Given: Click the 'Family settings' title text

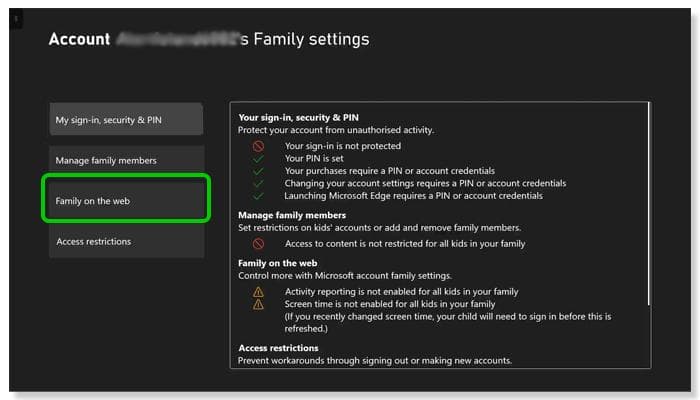Looking at the screenshot, I should 312,39.
